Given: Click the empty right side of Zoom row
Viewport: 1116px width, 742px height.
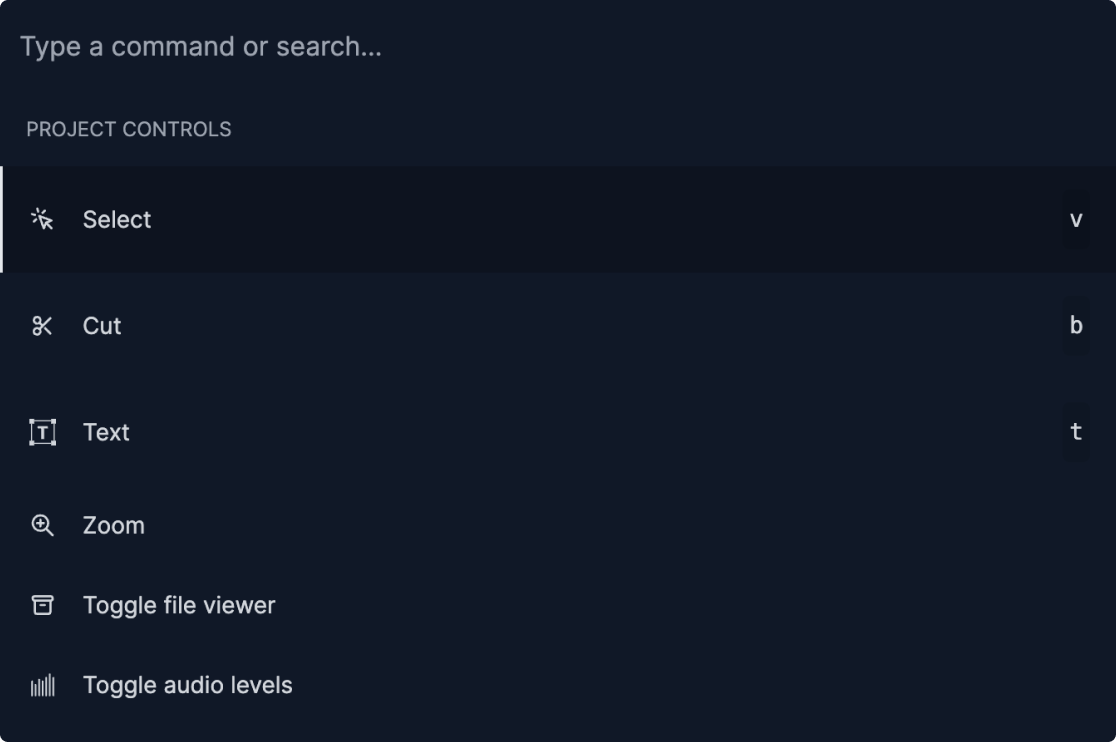Looking at the screenshot, I should coord(800,525).
